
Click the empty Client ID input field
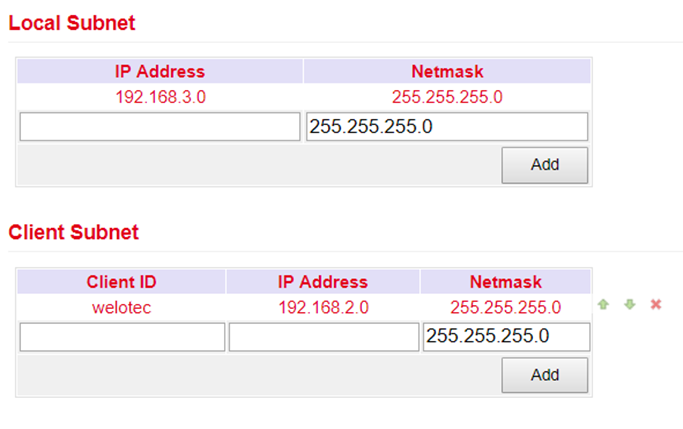click(122, 337)
